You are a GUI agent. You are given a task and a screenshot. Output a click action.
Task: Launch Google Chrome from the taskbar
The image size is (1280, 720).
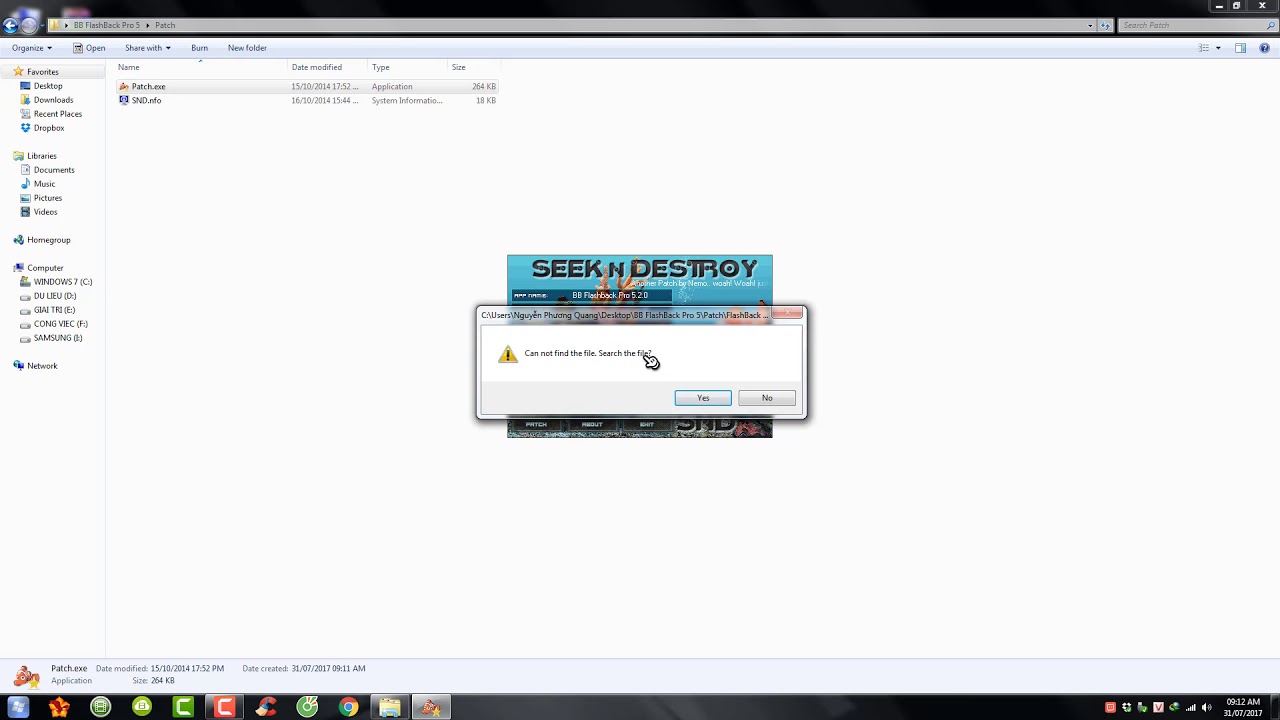[x=348, y=708]
